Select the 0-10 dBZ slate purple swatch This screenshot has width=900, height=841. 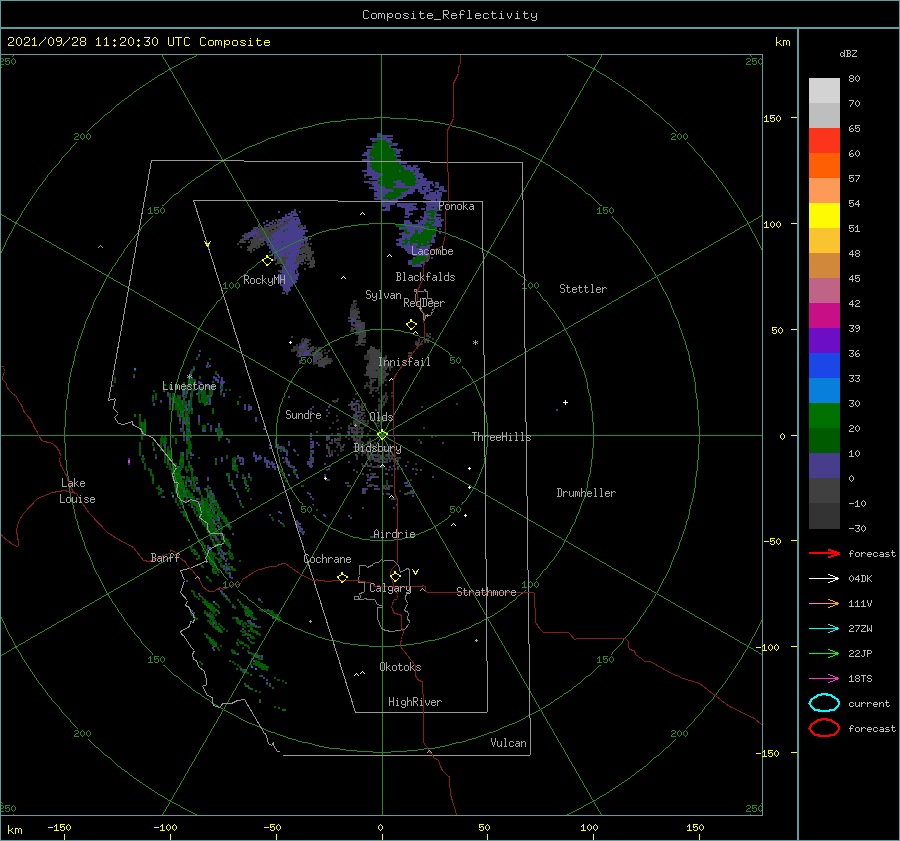point(824,466)
